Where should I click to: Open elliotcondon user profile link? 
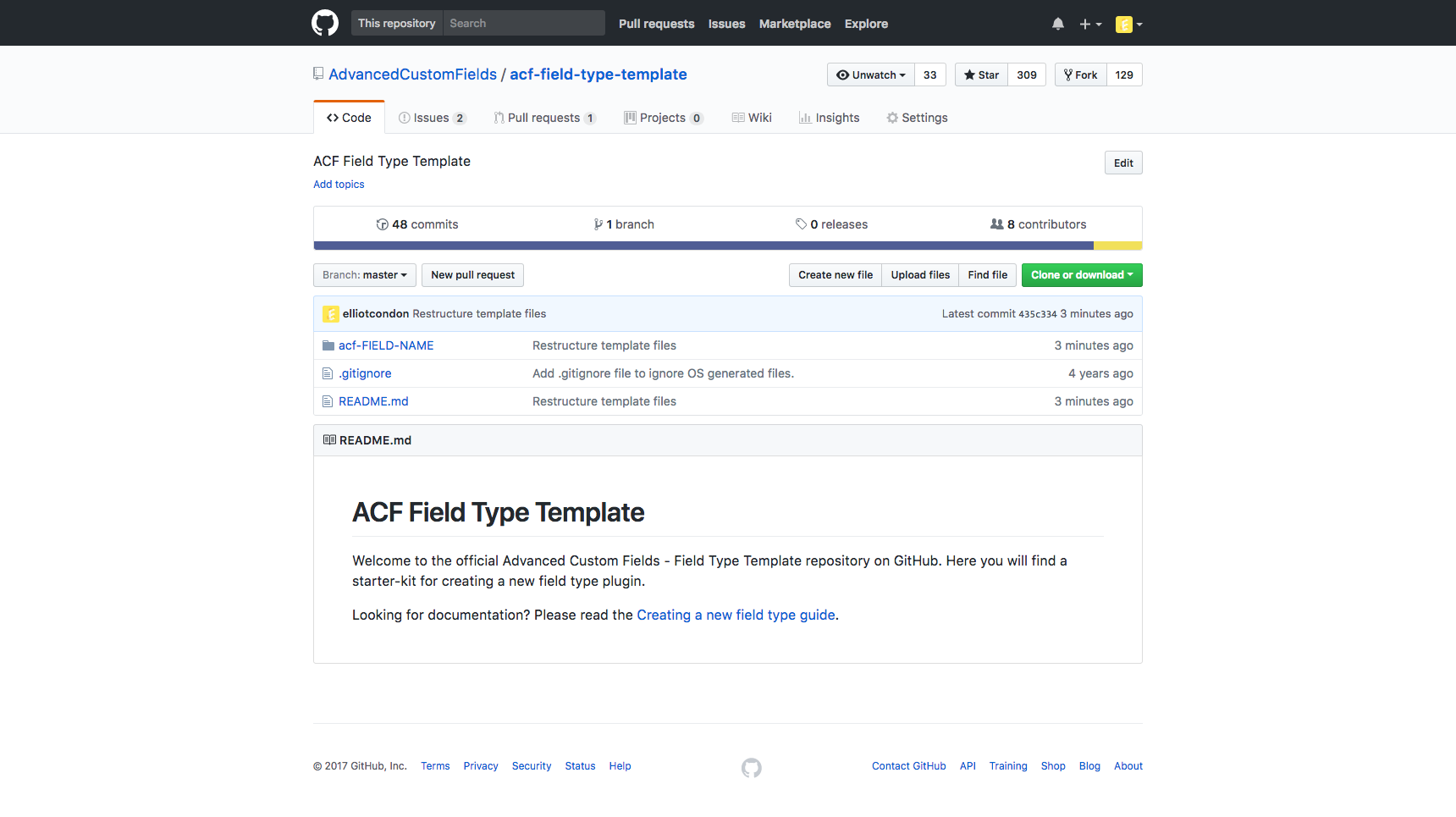[376, 314]
